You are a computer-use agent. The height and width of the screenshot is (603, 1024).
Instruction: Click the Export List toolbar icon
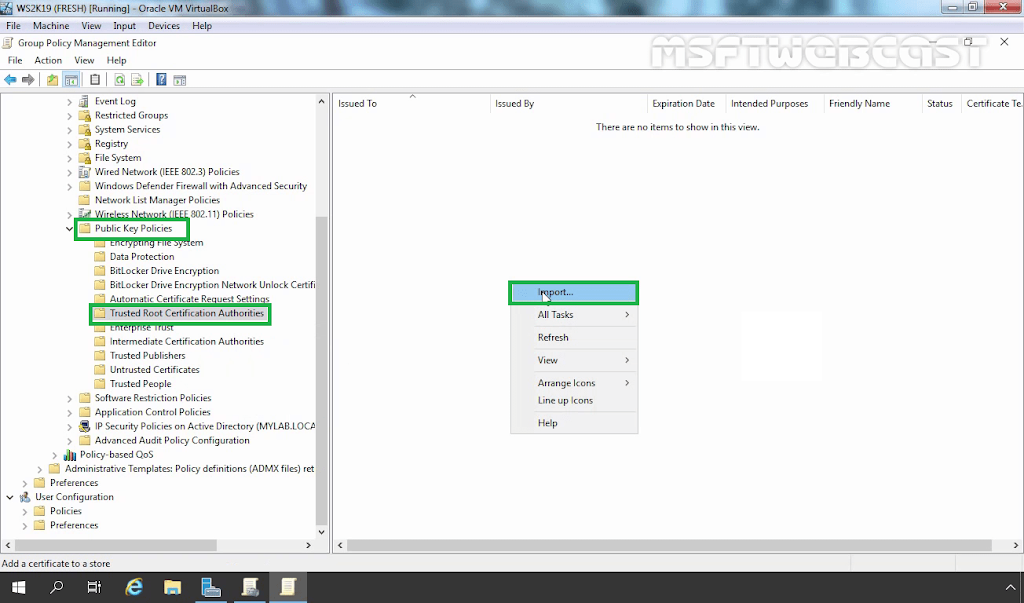point(137,80)
